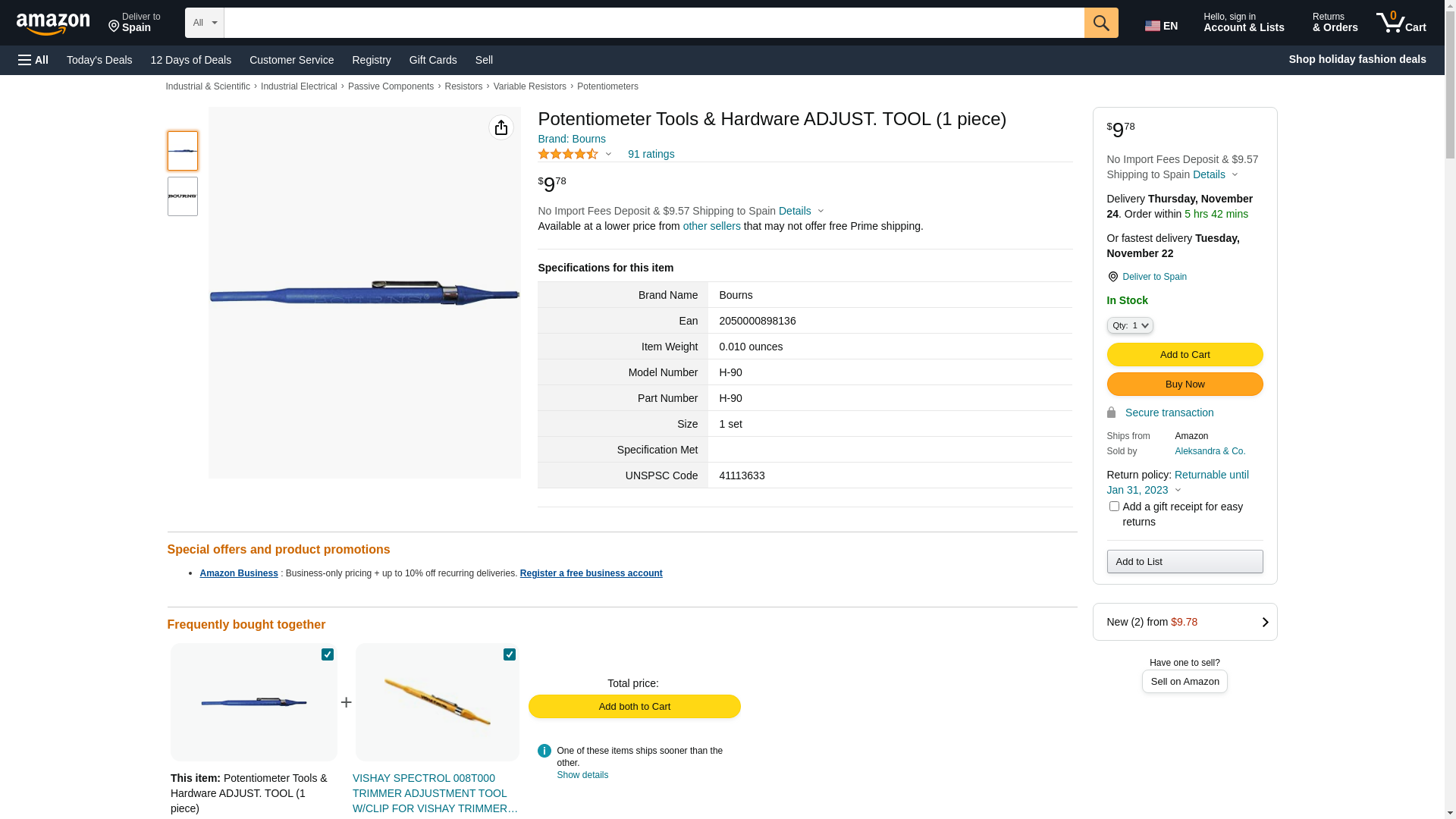Viewport: 1456px width, 819px height.
Task: Open the search category All dropdown
Action: (x=205, y=23)
